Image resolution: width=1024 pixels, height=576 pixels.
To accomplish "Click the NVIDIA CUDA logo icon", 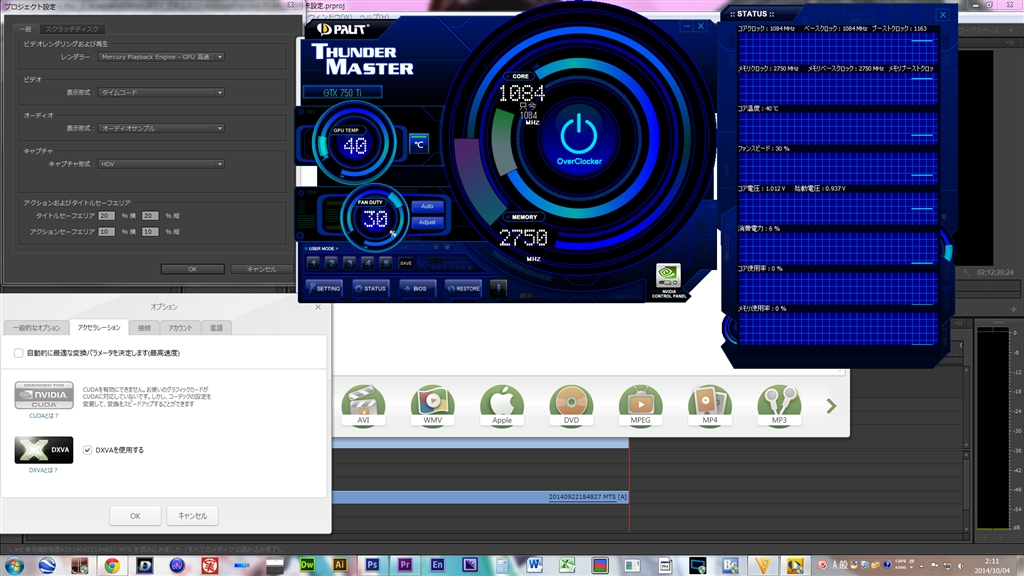I will tap(44, 395).
